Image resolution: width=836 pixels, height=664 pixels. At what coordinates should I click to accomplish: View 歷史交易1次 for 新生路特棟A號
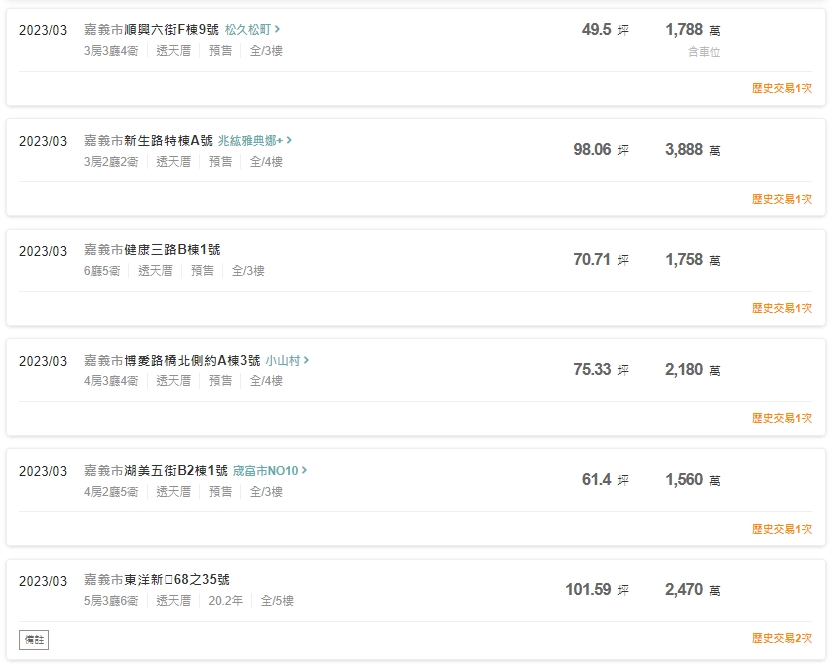point(781,199)
